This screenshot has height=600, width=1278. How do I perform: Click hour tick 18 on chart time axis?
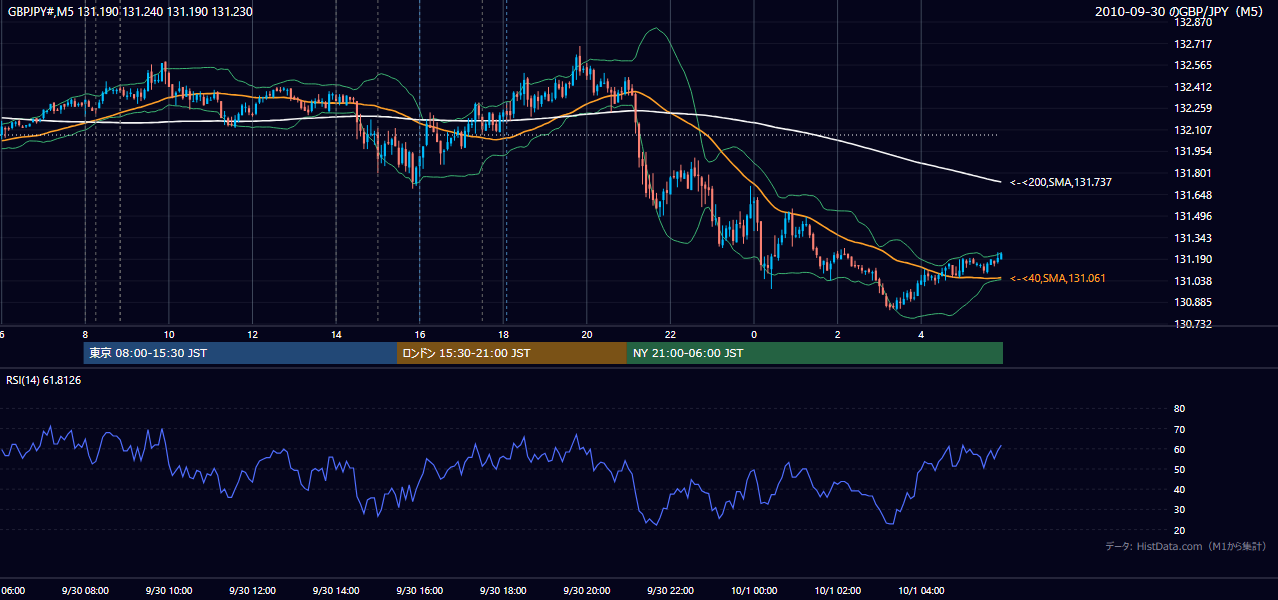tap(503, 334)
